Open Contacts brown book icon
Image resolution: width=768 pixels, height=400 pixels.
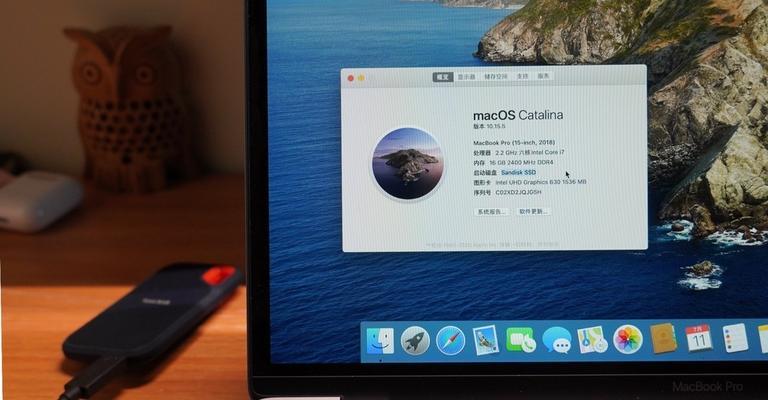pos(663,338)
